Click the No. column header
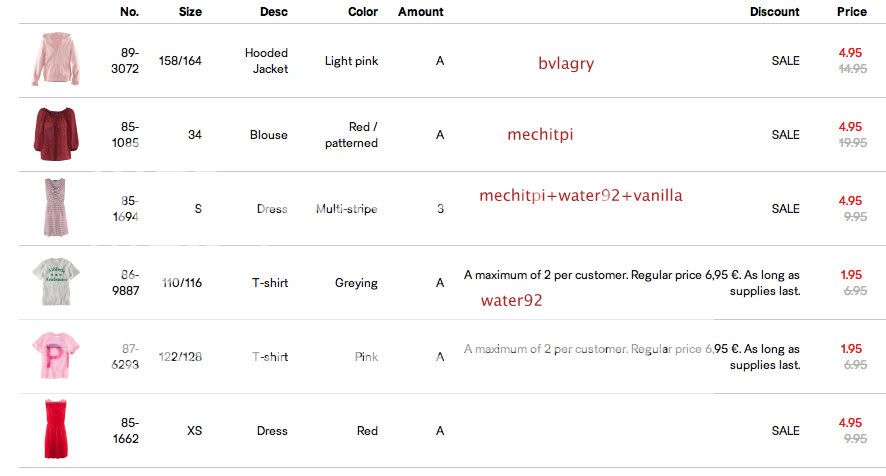This screenshot has height=476, width=886. pos(129,12)
